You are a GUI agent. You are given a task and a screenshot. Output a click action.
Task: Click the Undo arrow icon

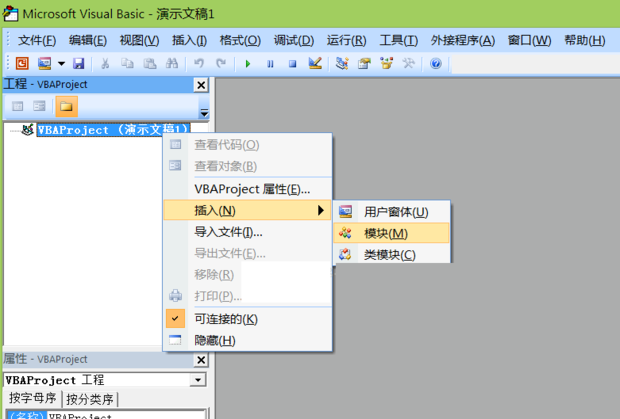[x=199, y=63]
